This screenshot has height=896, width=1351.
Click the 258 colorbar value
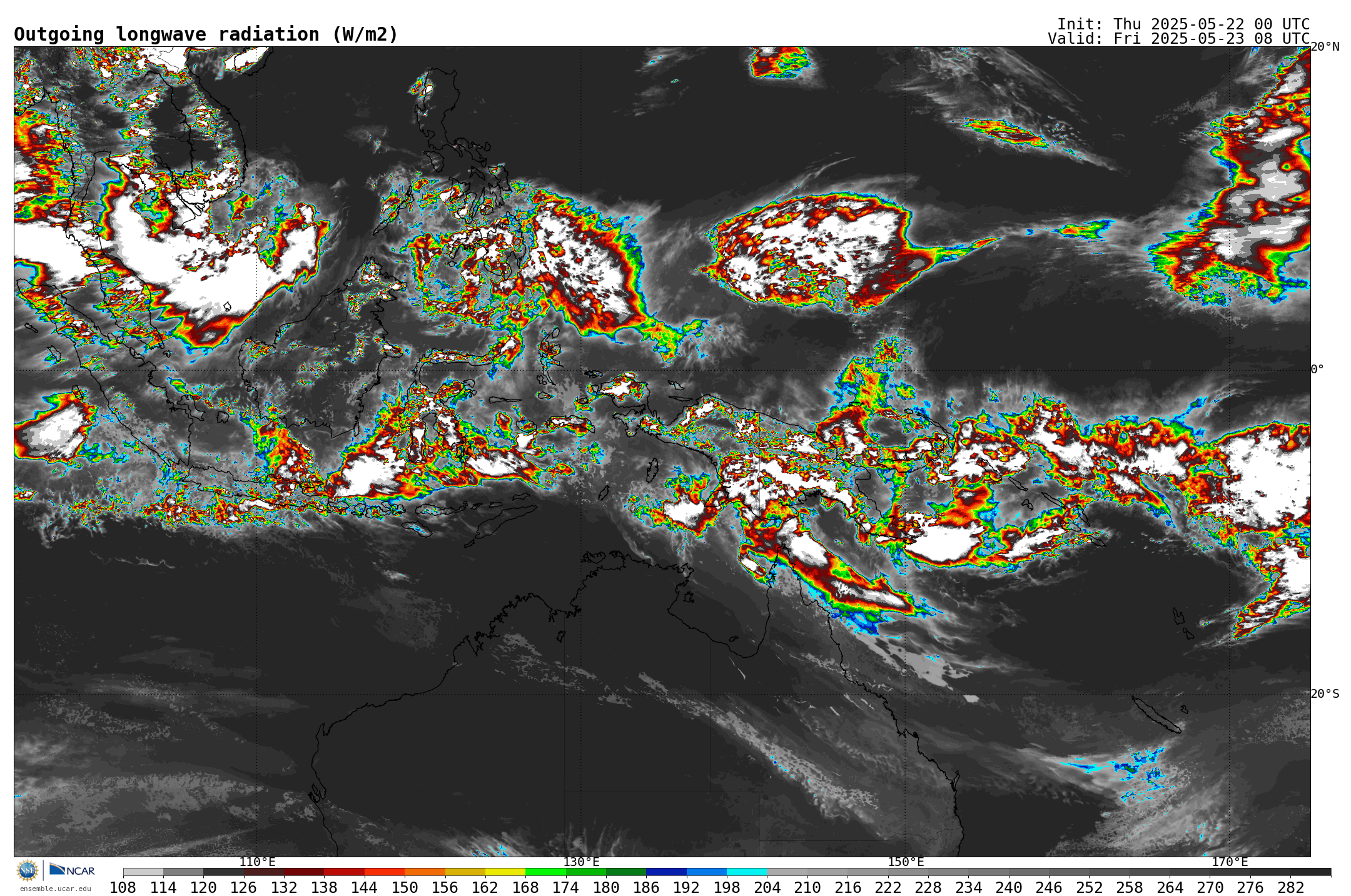1129,888
